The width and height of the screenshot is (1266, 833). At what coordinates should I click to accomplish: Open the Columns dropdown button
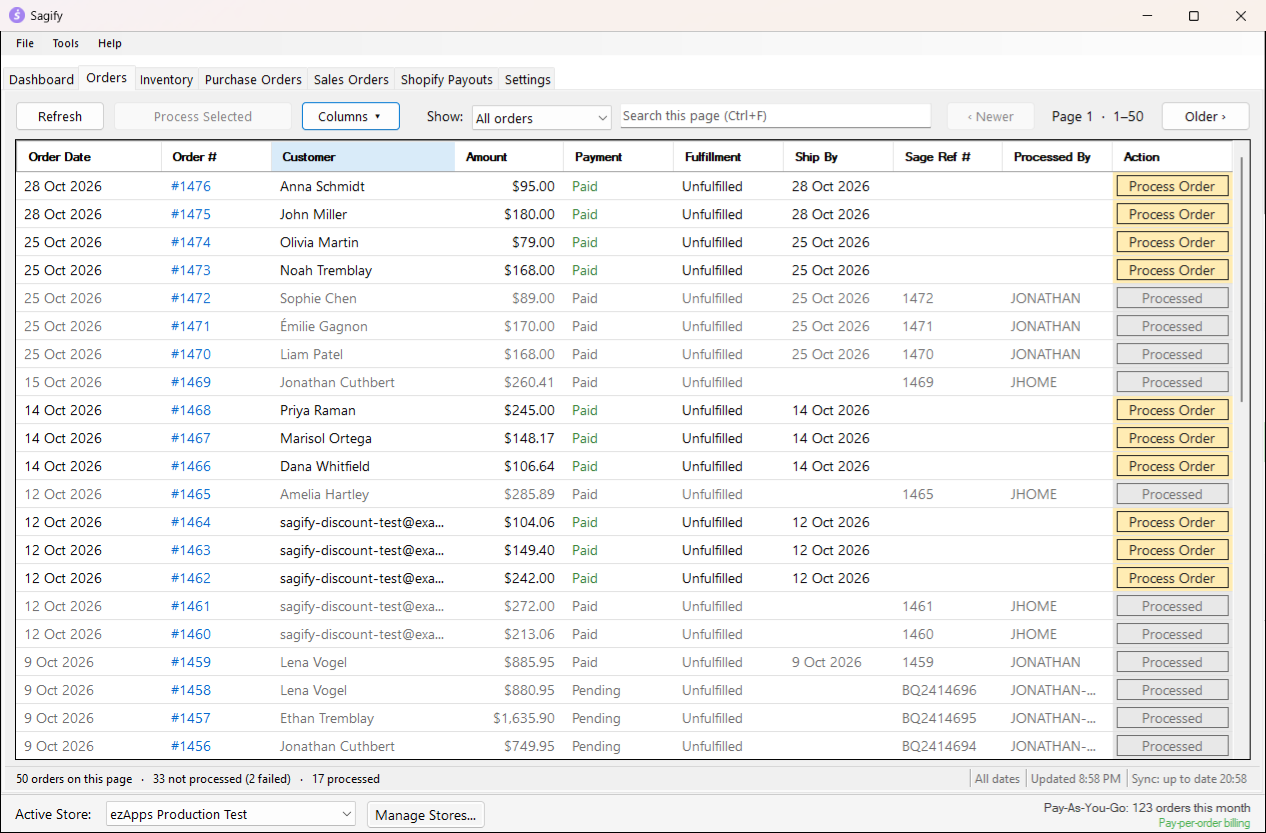351,117
